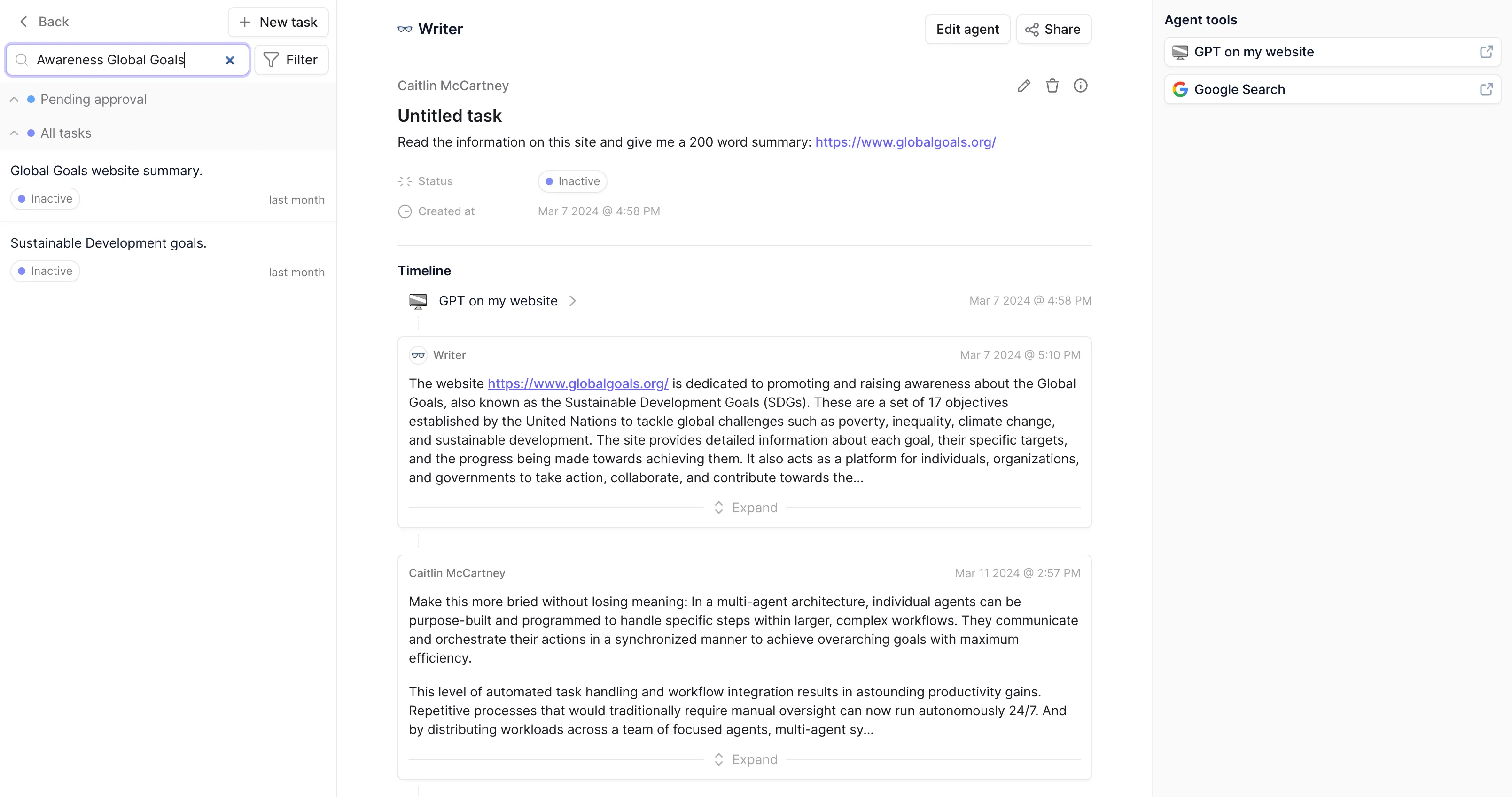Open GPT on my website external link icon
1512x797 pixels.
(x=1486, y=52)
